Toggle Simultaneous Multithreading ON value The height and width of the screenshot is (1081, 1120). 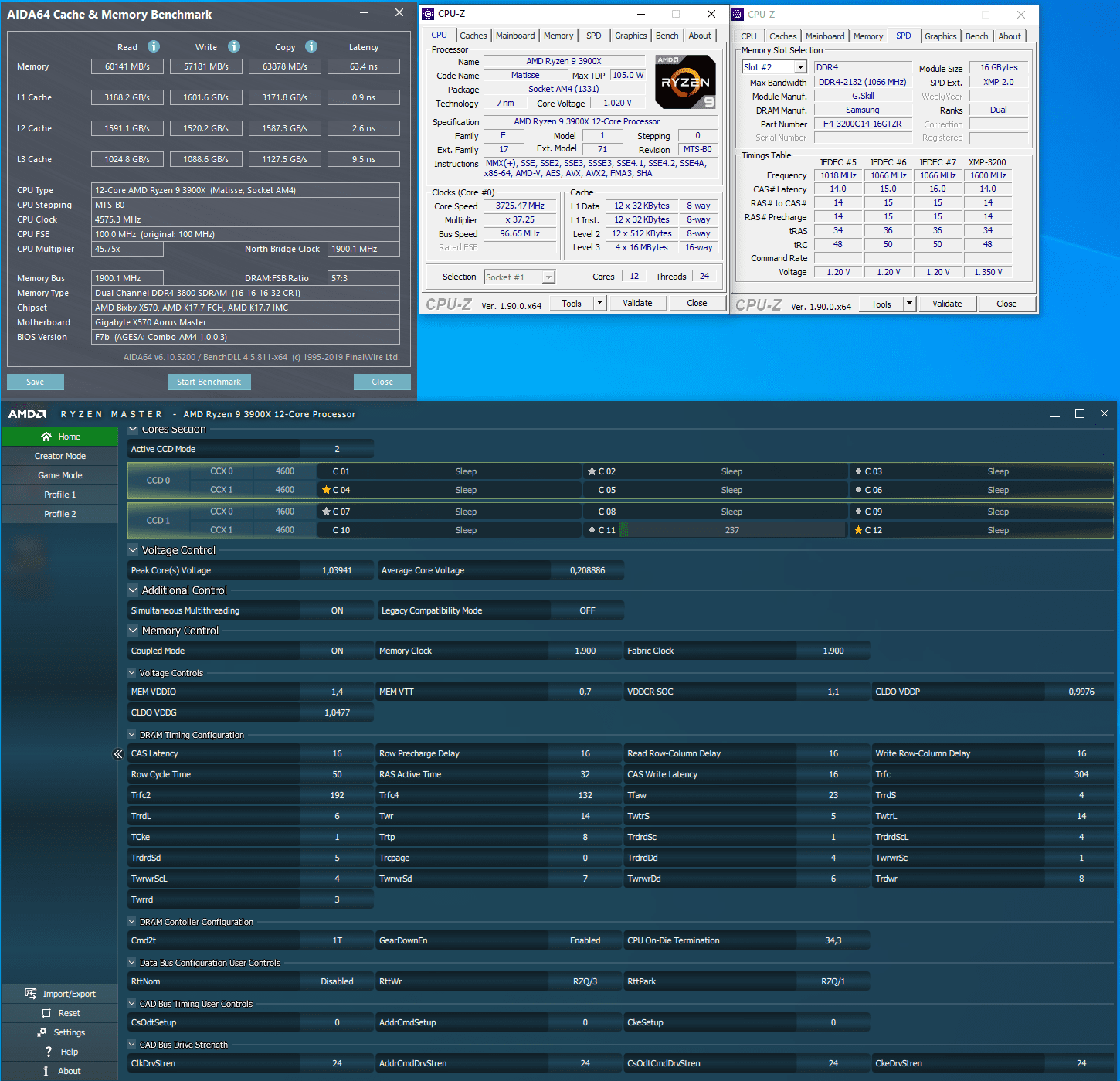pyautogui.click(x=338, y=610)
